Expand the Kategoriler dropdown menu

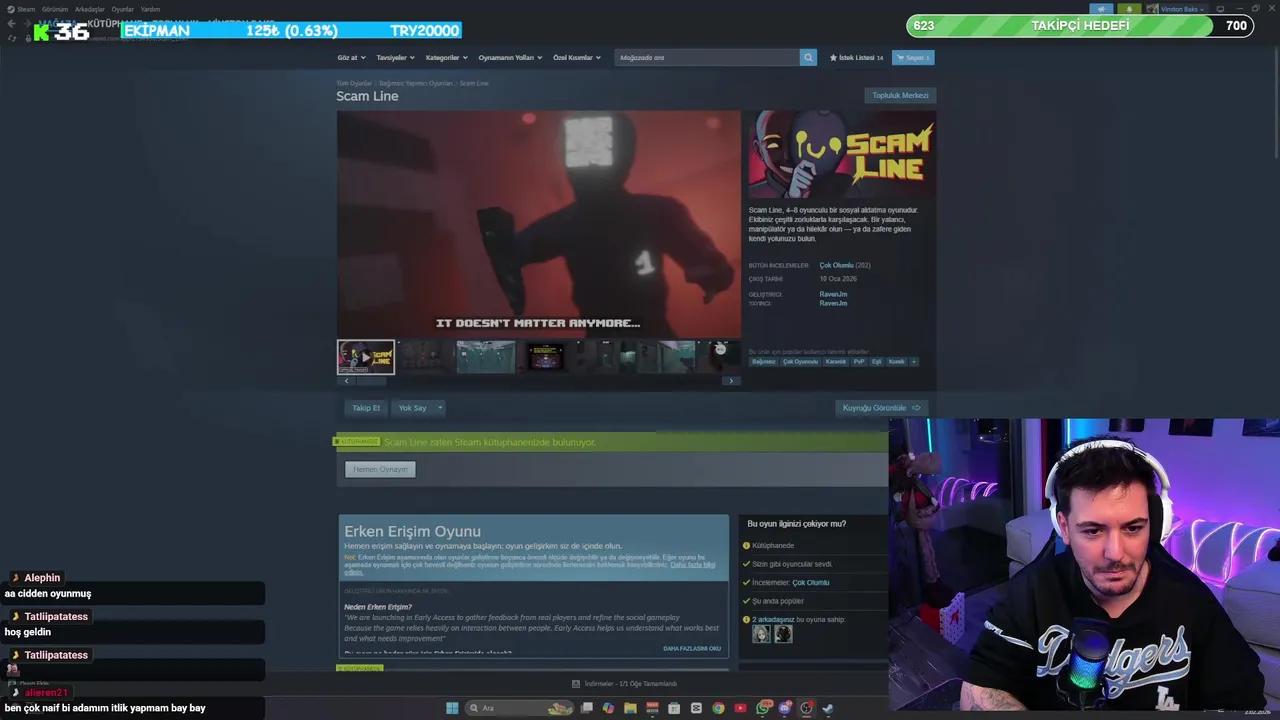[447, 57]
